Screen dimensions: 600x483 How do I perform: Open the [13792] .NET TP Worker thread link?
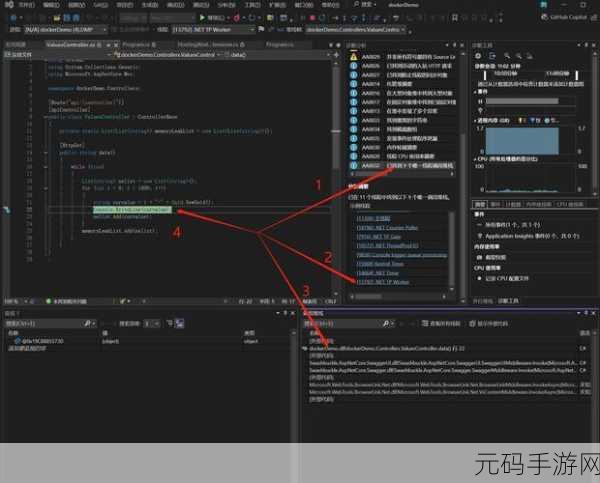(383, 282)
